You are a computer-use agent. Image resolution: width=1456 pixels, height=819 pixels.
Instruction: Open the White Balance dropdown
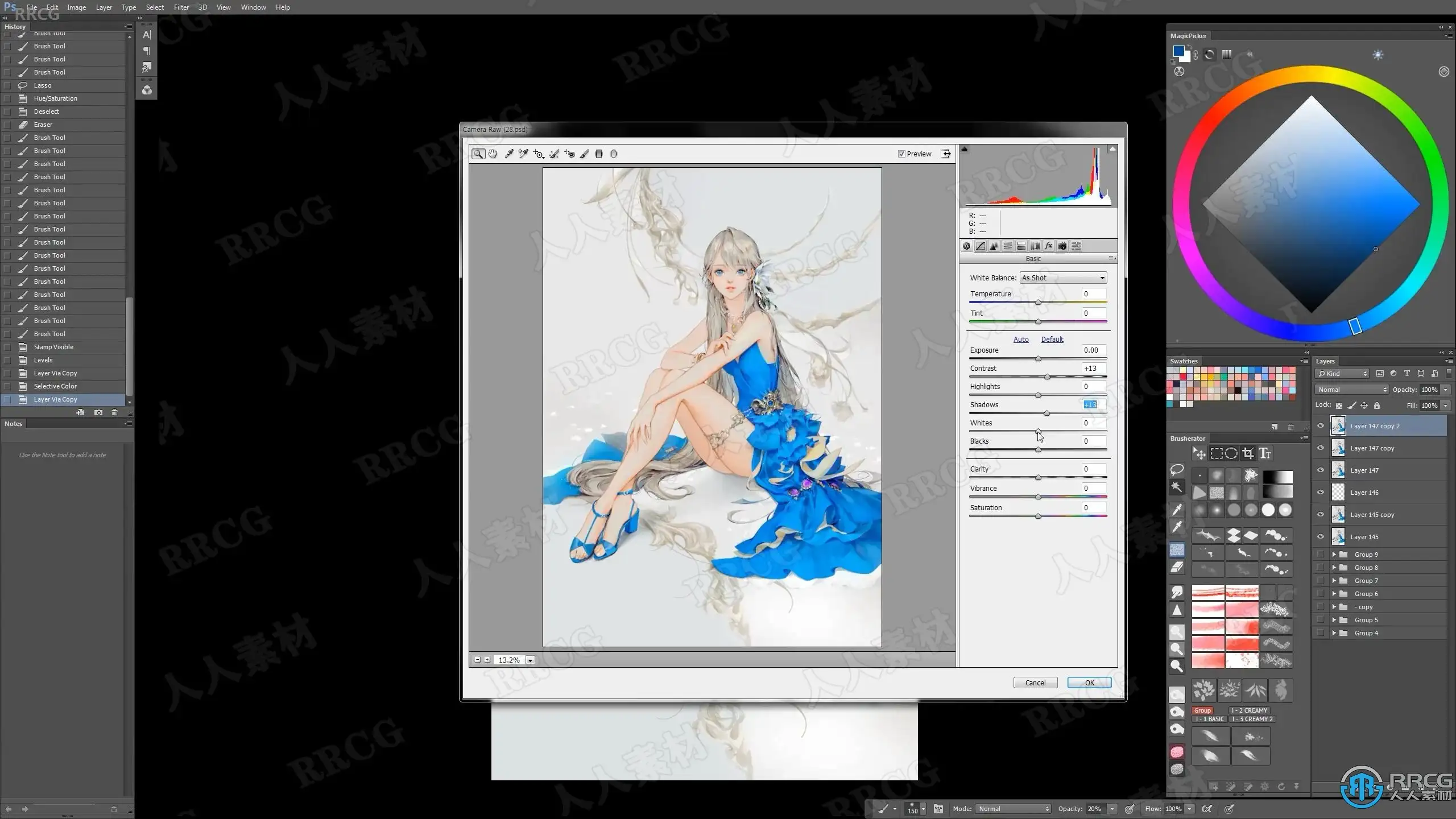click(1063, 278)
